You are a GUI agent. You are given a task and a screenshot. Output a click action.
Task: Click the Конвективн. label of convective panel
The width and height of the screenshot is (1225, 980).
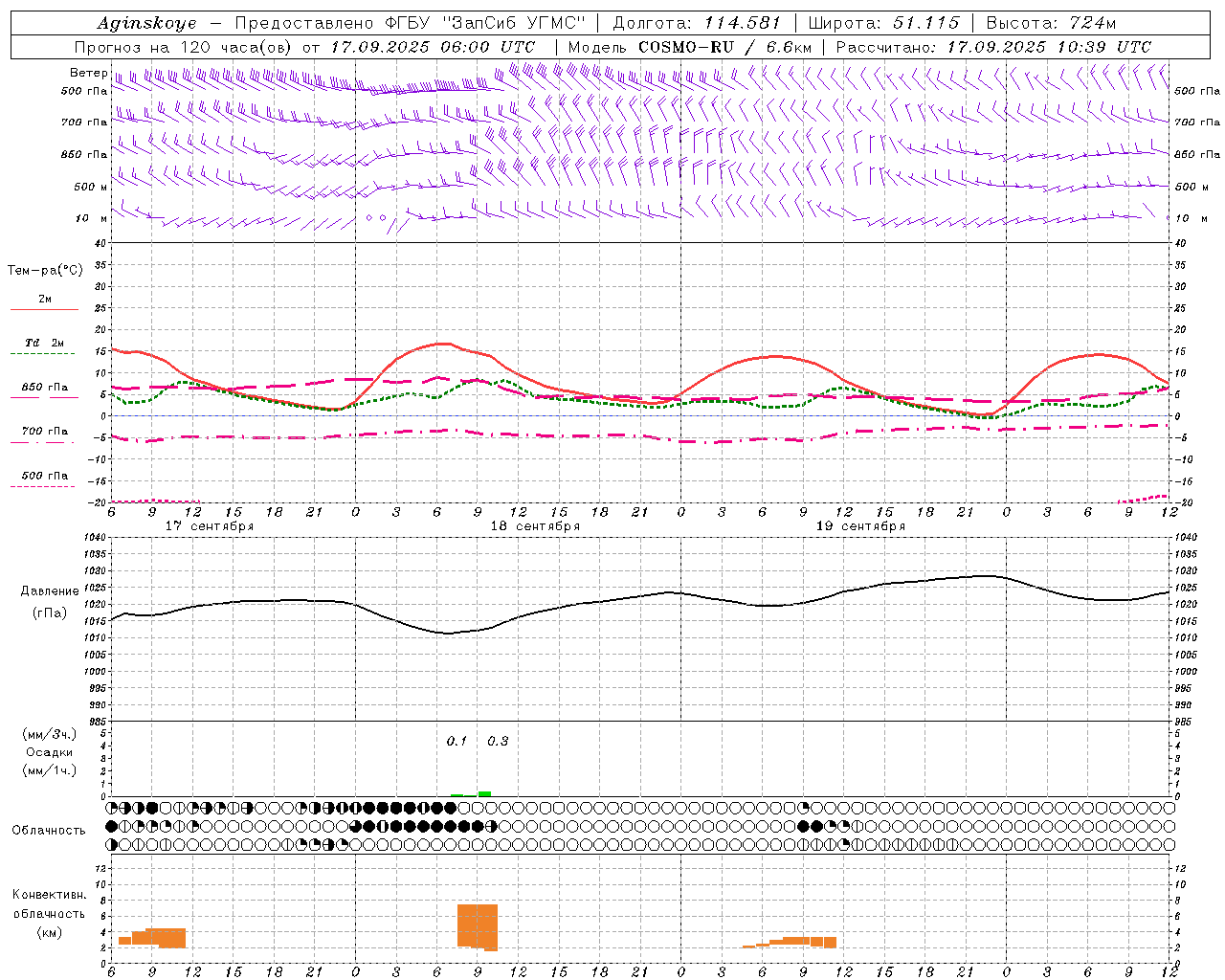tap(50, 895)
